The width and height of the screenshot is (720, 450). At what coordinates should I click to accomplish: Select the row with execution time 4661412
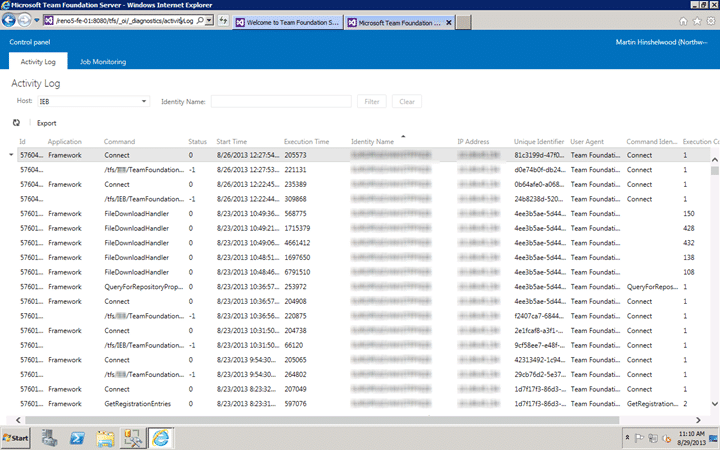pos(364,243)
